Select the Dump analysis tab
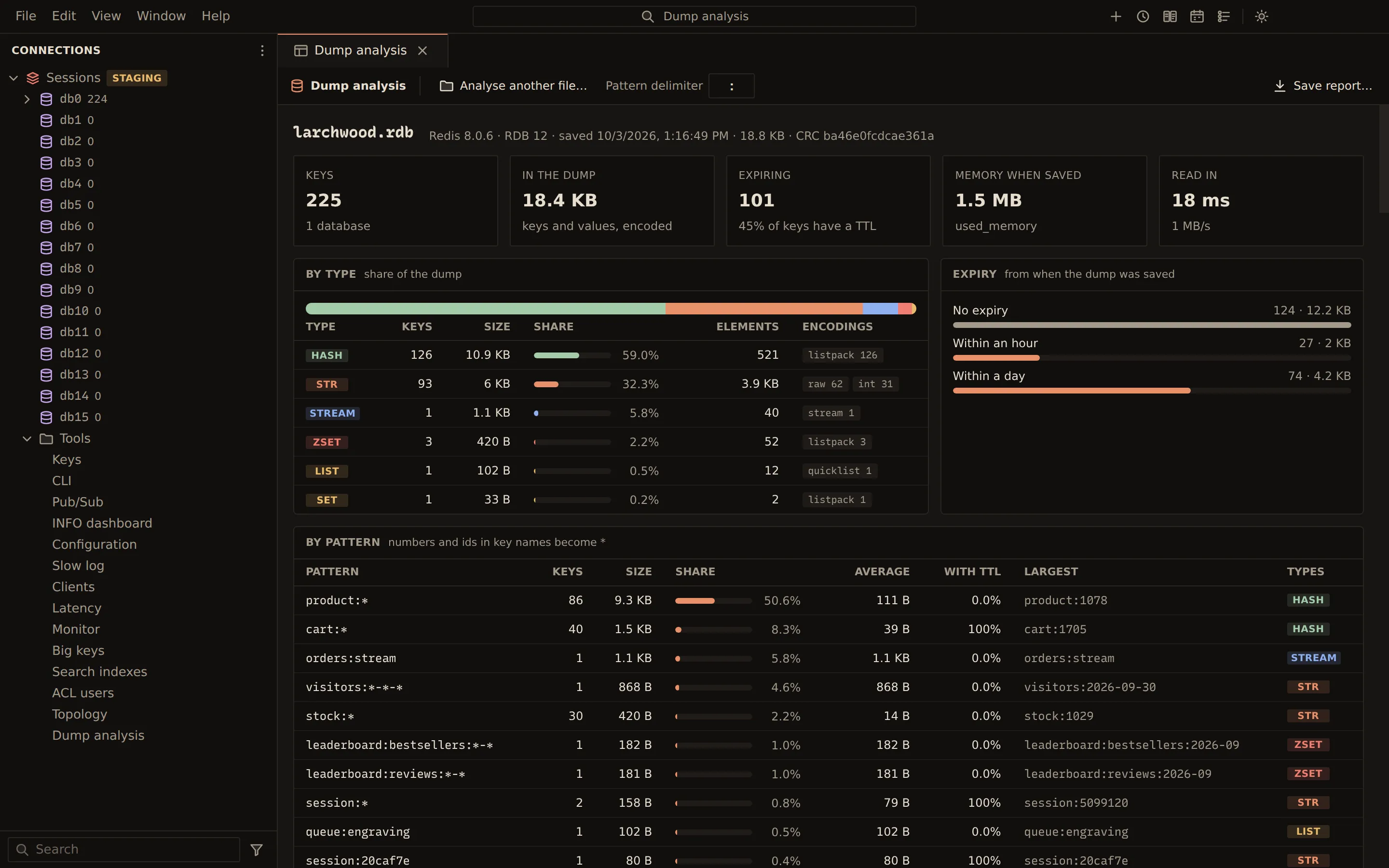 pos(362,51)
